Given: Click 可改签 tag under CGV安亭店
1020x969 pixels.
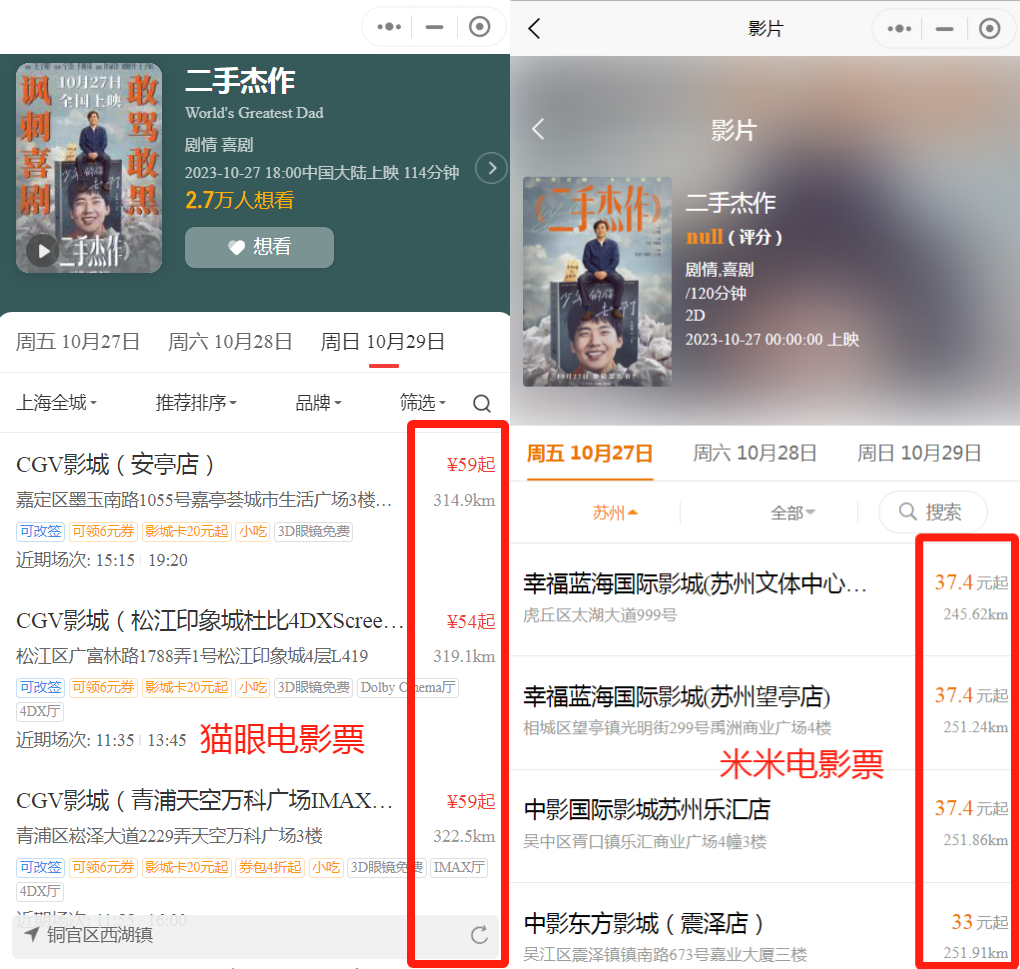Looking at the screenshot, I should 40,531.
